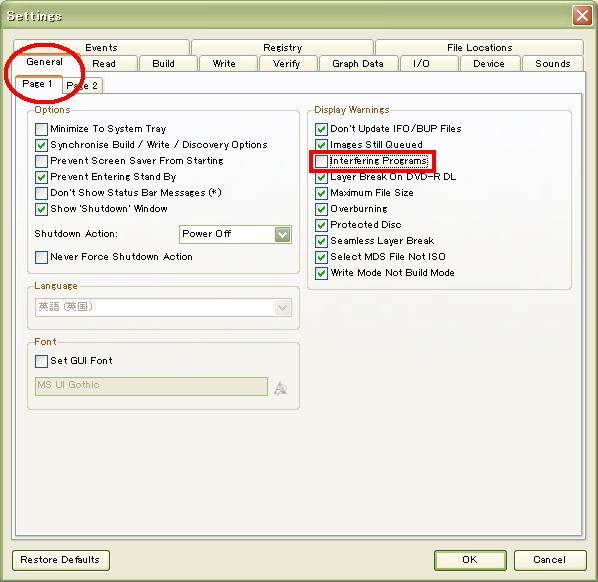Click the Restore Defaults button
Image resolution: width=598 pixels, height=582 pixels.
(x=61, y=560)
